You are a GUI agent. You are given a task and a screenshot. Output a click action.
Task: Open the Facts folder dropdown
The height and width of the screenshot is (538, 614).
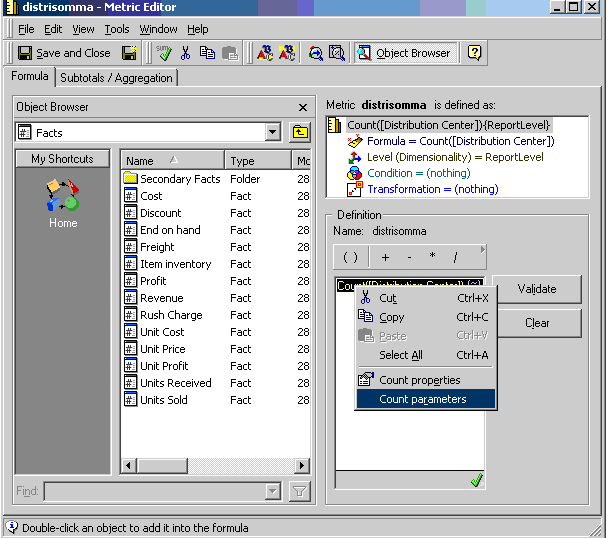coord(273,132)
